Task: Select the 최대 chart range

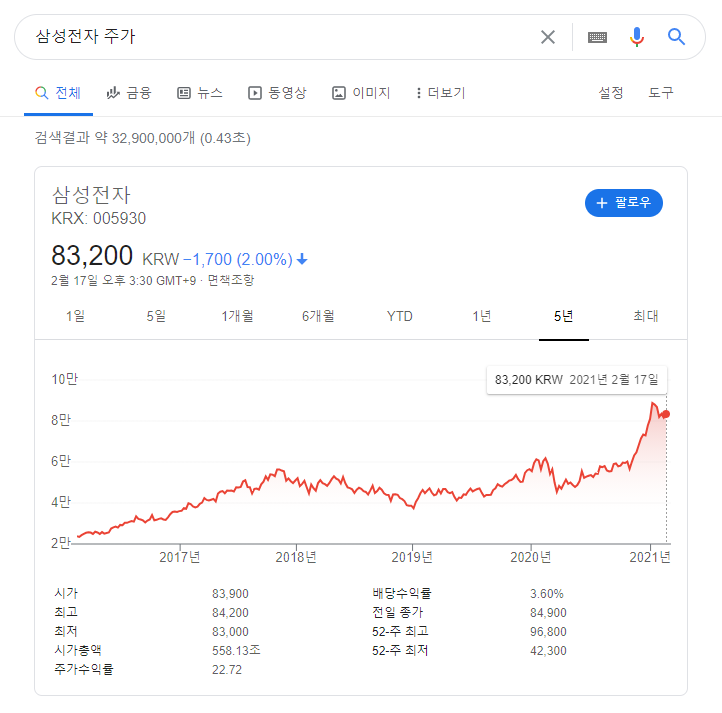Action: (x=646, y=316)
